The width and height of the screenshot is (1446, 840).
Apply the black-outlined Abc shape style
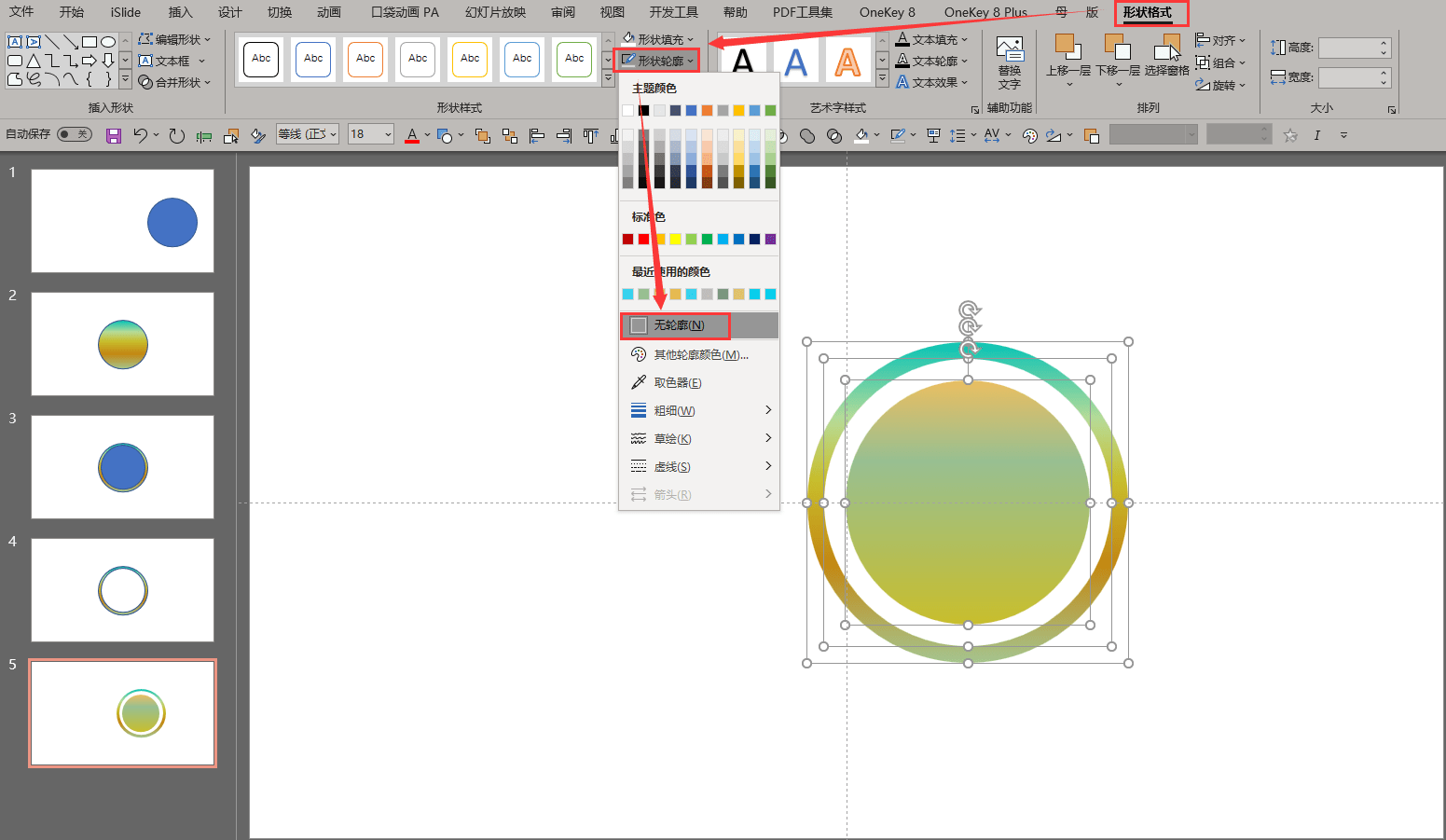point(261,59)
